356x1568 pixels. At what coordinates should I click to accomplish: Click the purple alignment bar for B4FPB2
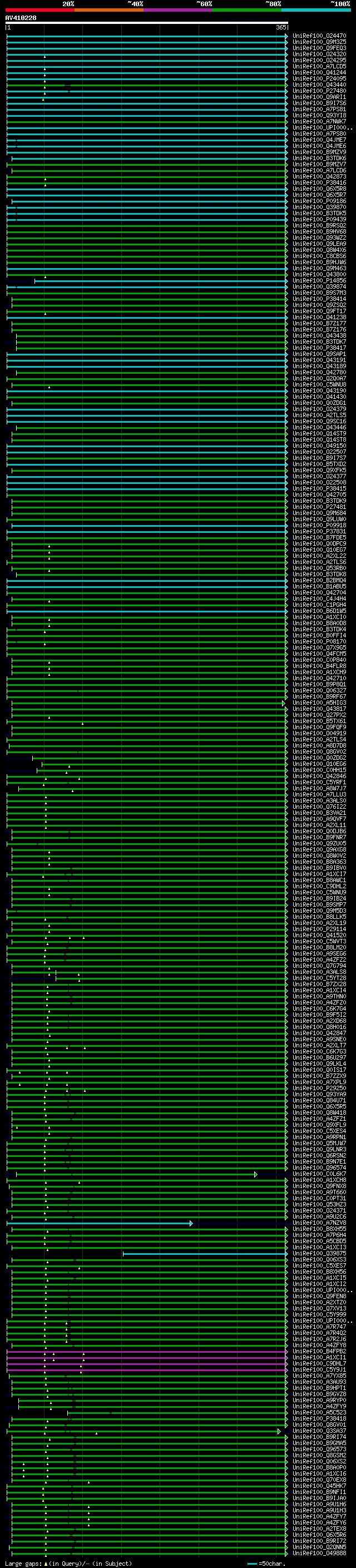pos(147,1351)
